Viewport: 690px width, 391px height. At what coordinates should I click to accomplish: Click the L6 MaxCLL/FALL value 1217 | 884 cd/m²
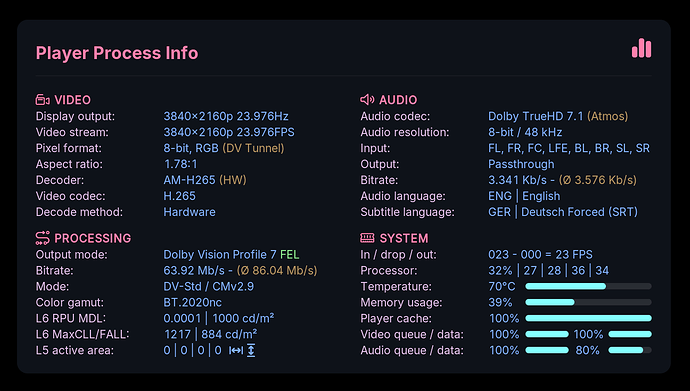(x=210, y=334)
